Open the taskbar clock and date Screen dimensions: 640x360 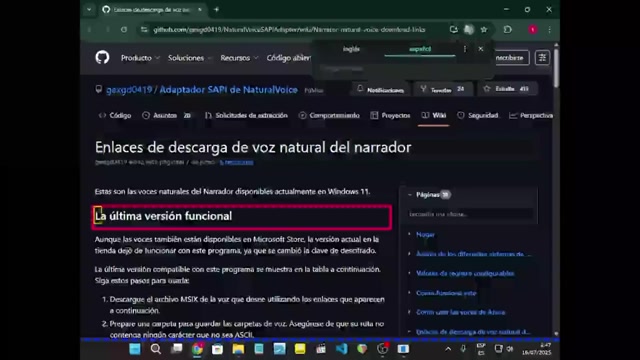536,349
